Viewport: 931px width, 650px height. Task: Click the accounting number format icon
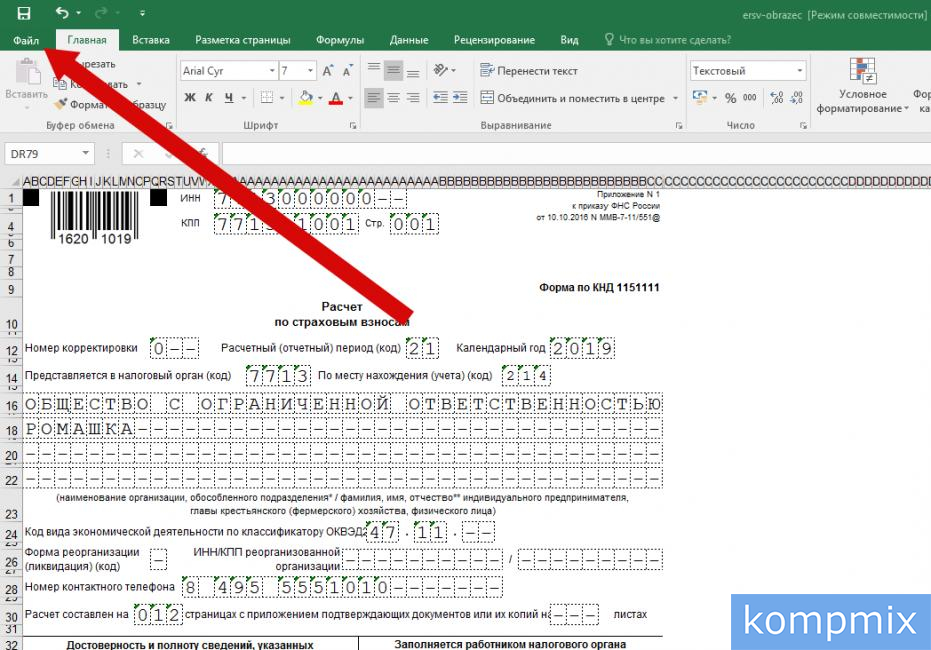(x=700, y=97)
